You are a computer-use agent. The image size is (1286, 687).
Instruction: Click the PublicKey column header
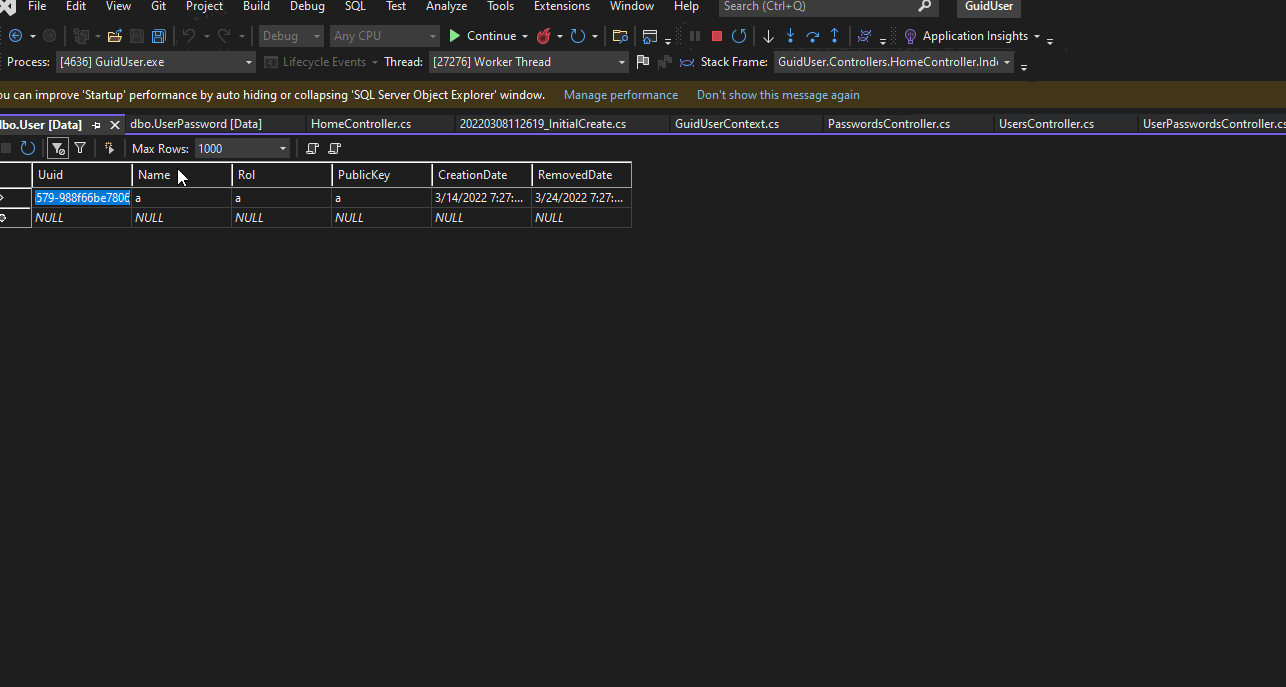click(382, 175)
